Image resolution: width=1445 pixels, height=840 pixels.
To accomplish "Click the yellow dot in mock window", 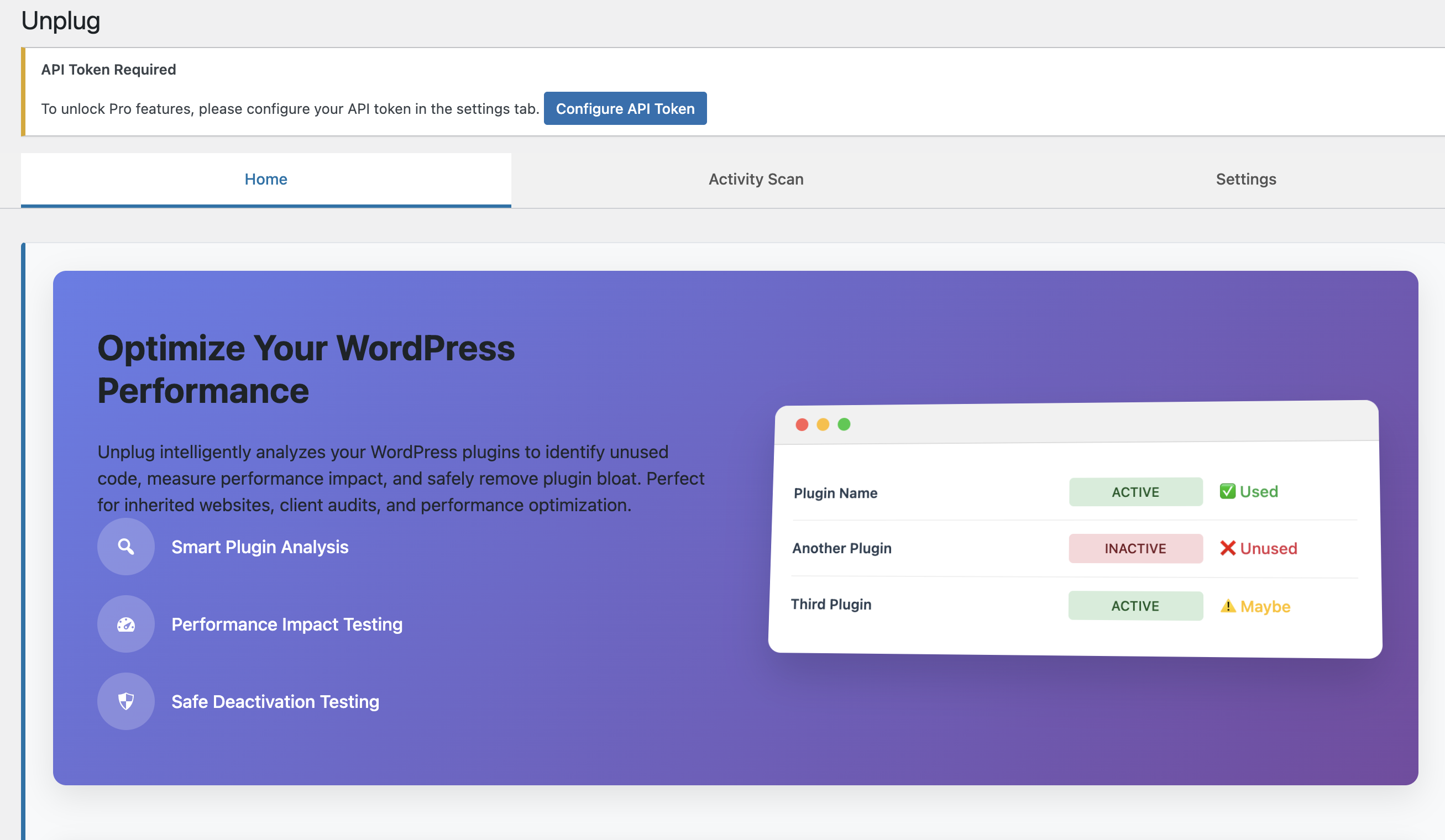I will point(823,424).
